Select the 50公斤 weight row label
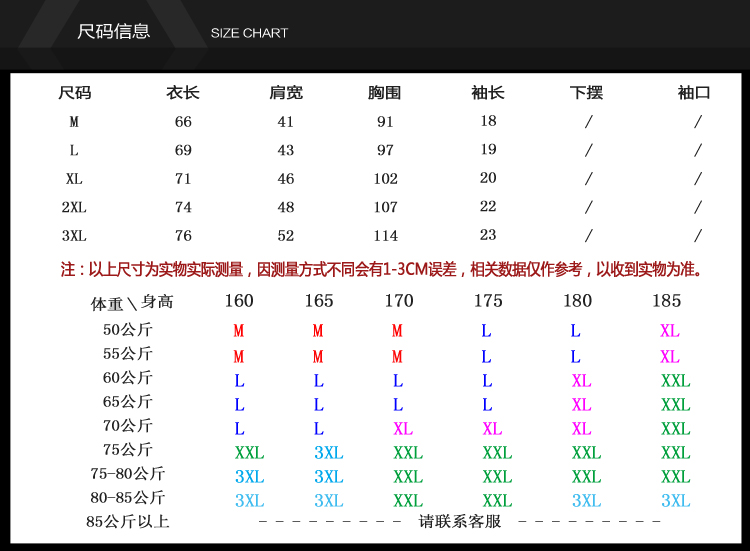The width and height of the screenshot is (750, 551). [x=128, y=329]
